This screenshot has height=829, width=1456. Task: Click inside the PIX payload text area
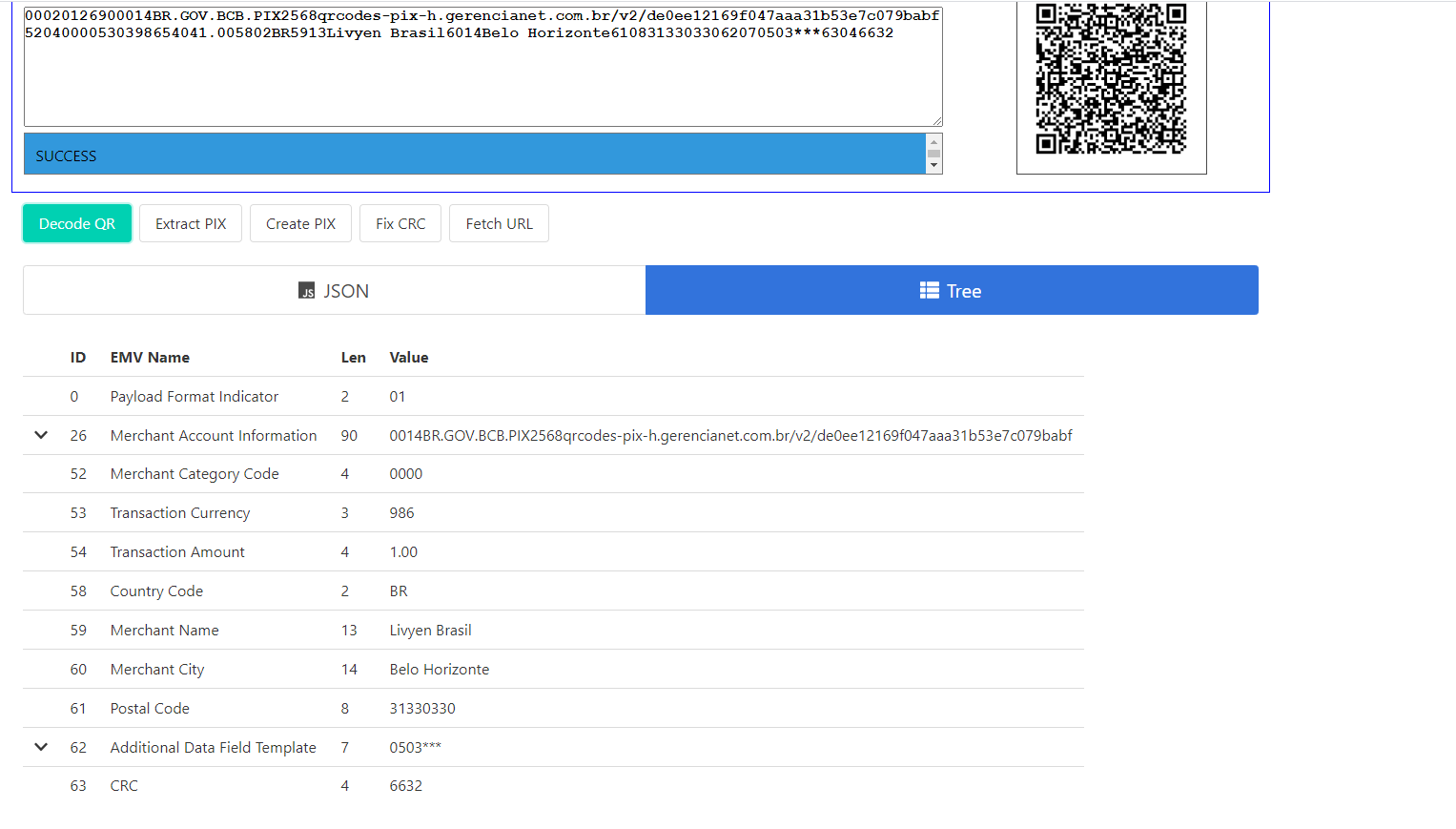coord(482,66)
